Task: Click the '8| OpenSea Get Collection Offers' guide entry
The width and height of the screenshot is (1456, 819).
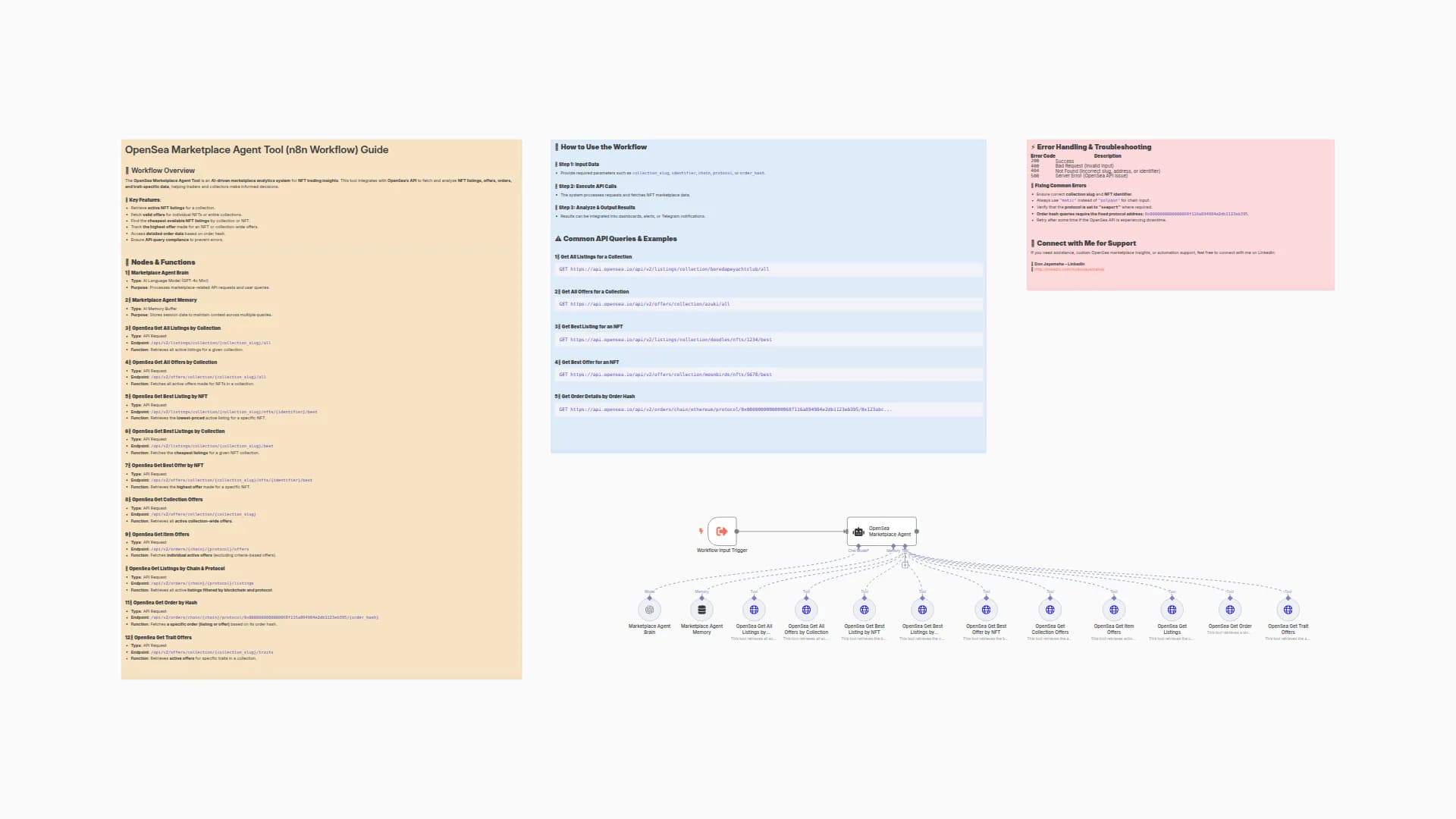Action: pyautogui.click(x=164, y=500)
